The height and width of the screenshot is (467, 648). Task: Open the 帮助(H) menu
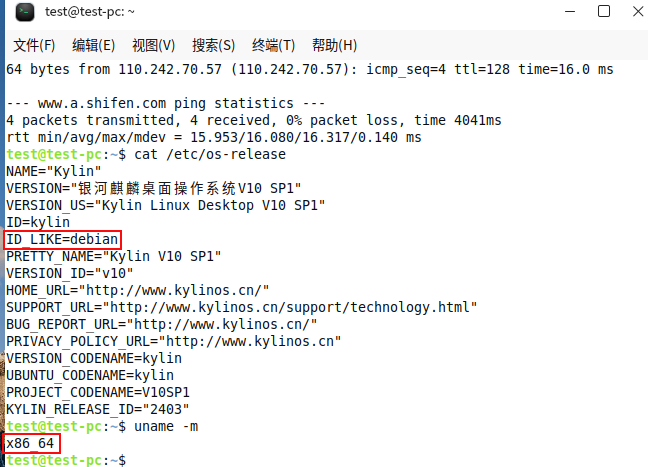coord(334,45)
